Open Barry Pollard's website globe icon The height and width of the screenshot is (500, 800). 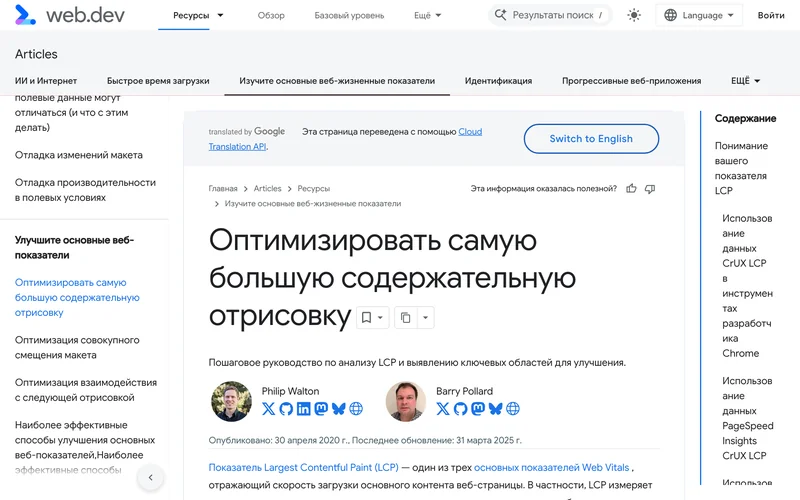[513, 409]
